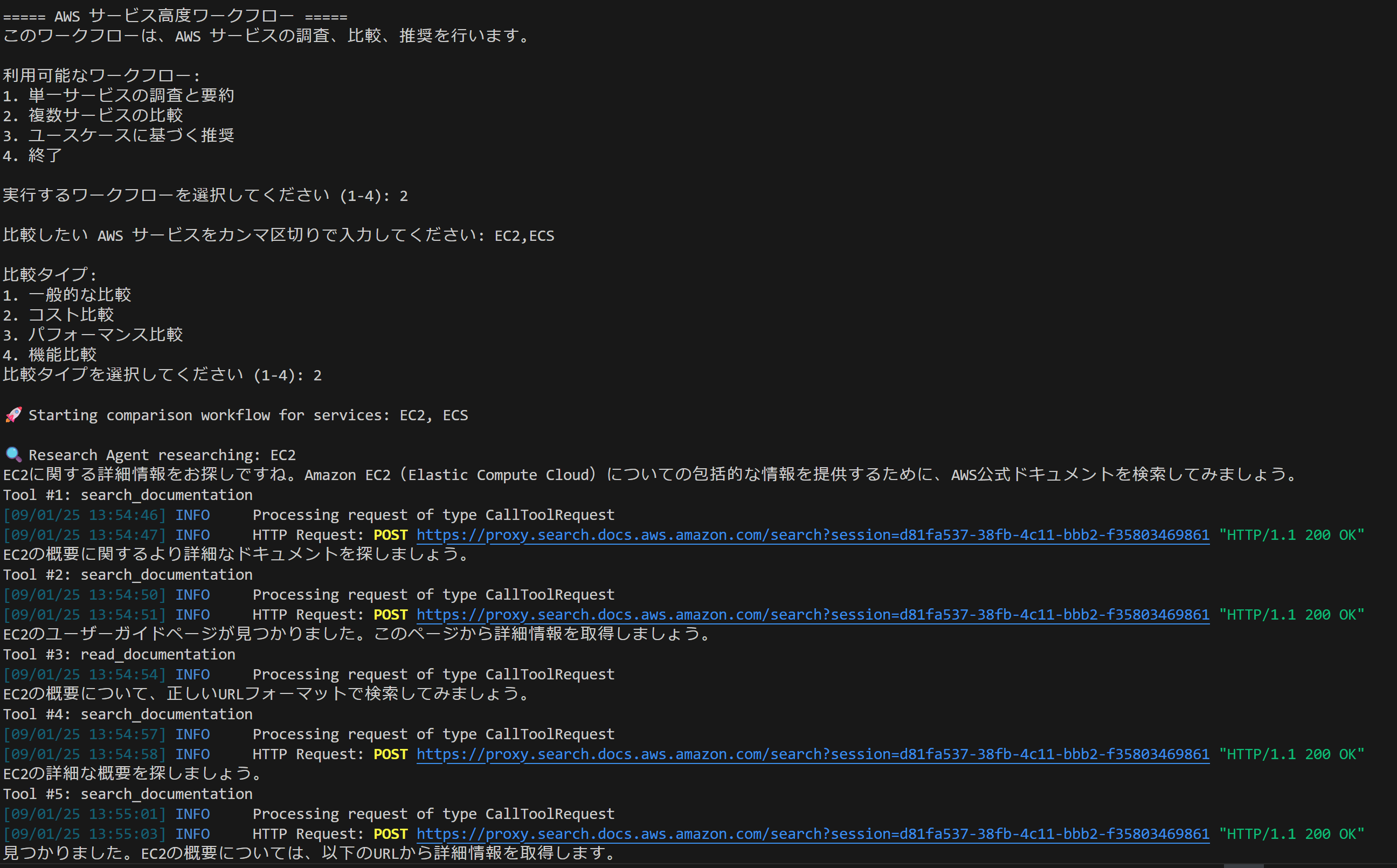The image size is (1397, 868).
Task: Click the timestamp '[09/01/25 13:54:50]'
Action: pos(85,595)
